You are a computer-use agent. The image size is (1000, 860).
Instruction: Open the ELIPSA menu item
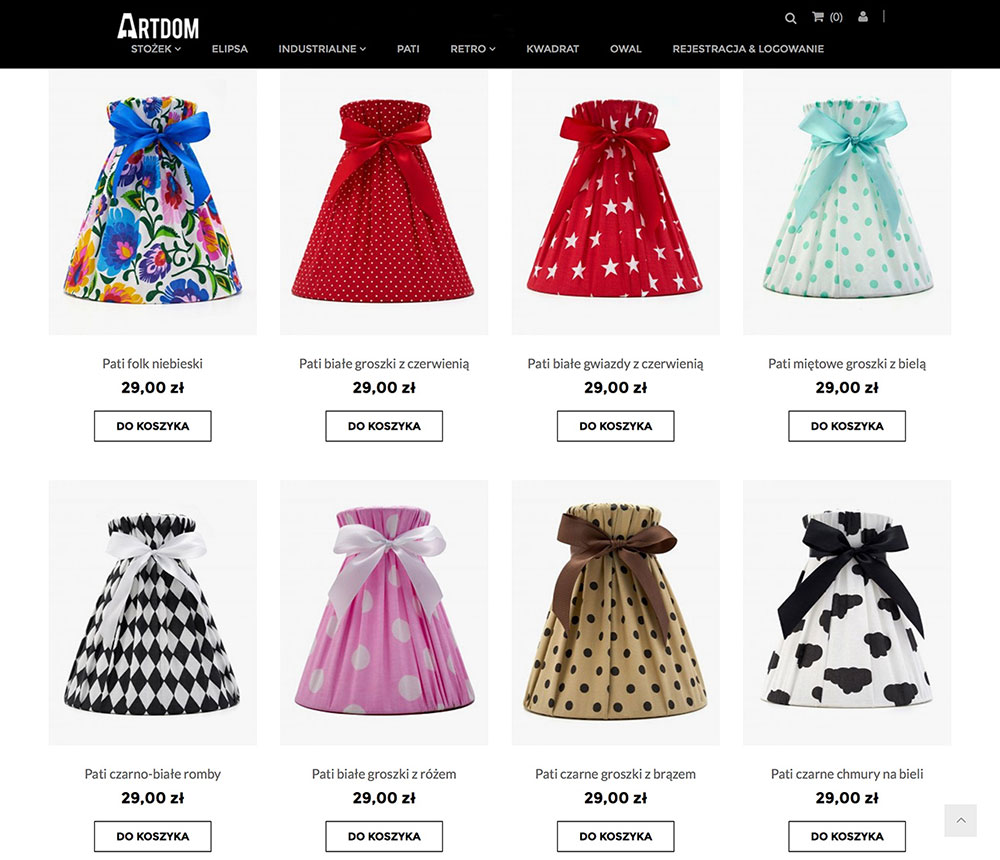[x=230, y=48]
